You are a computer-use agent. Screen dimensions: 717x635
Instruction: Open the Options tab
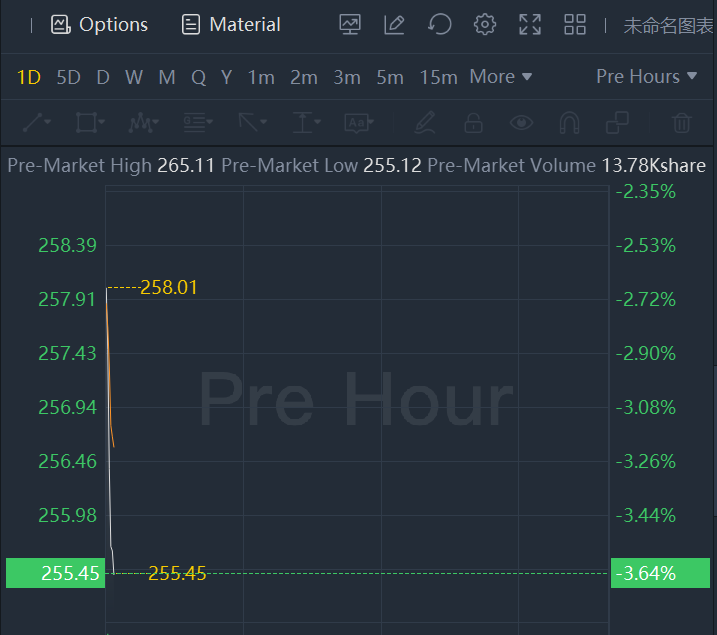point(100,25)
